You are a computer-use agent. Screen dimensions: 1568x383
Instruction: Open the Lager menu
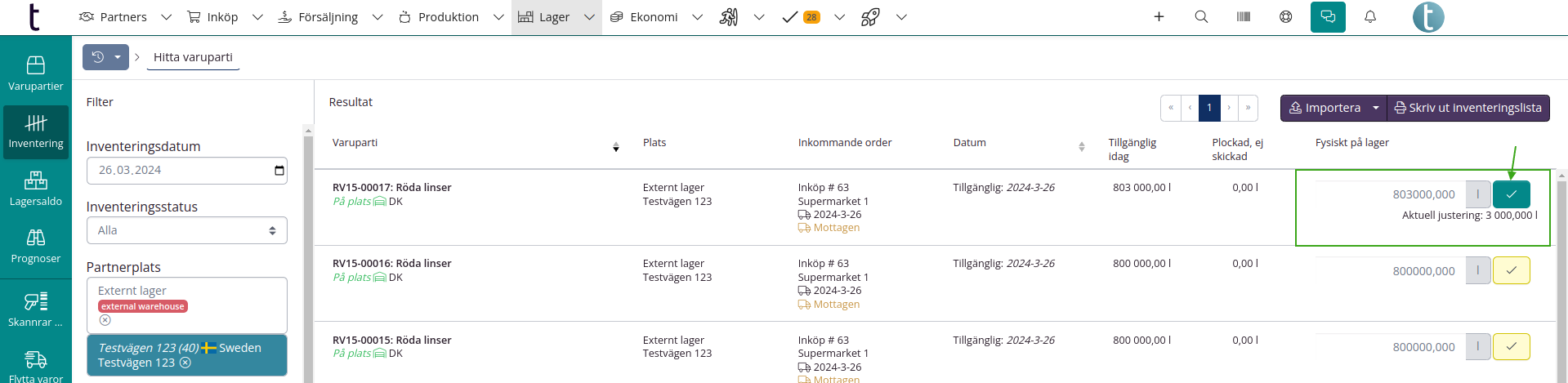tap(556, 17)
